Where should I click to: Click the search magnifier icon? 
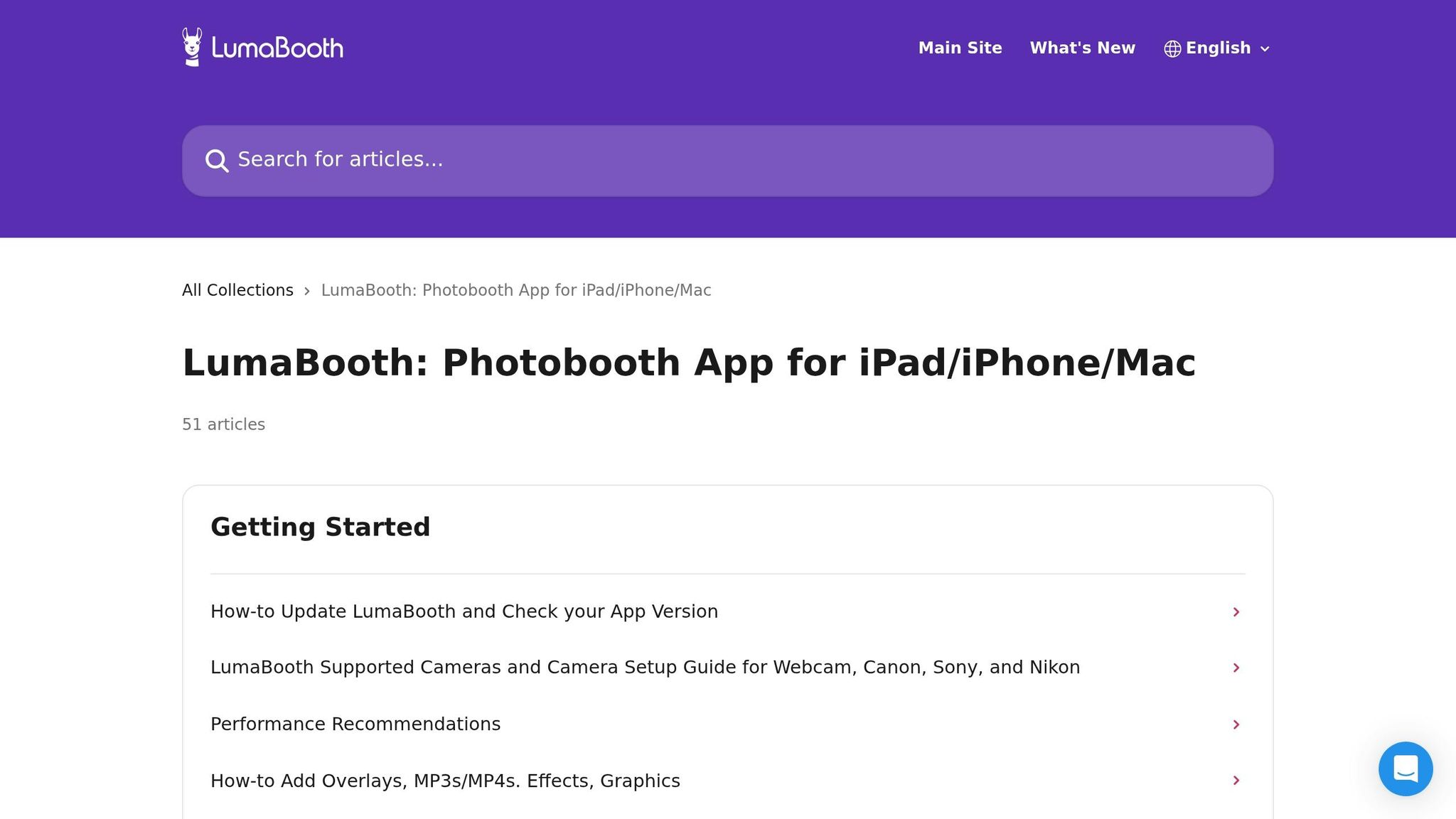217,161
